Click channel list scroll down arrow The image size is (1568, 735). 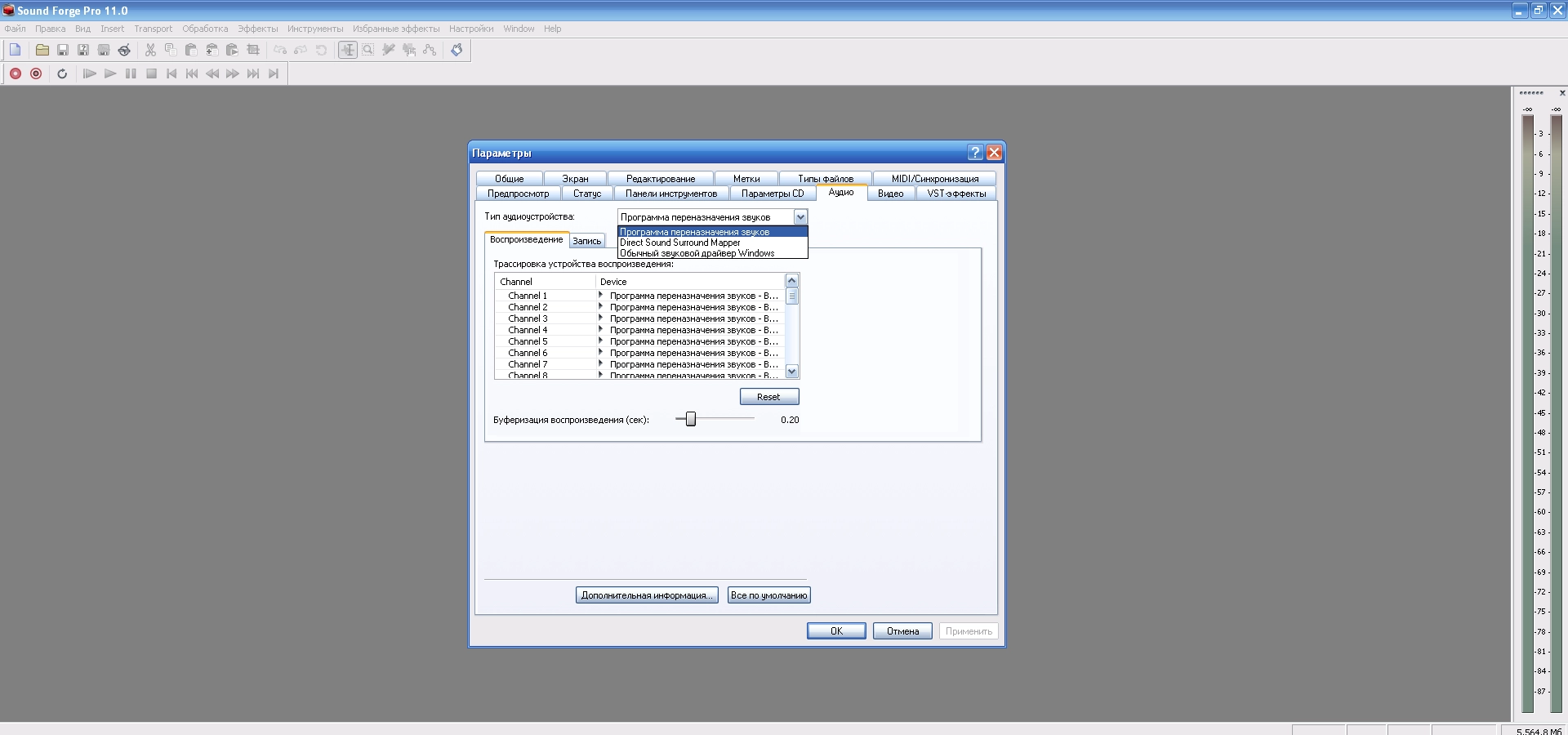[x=791, y=372]
